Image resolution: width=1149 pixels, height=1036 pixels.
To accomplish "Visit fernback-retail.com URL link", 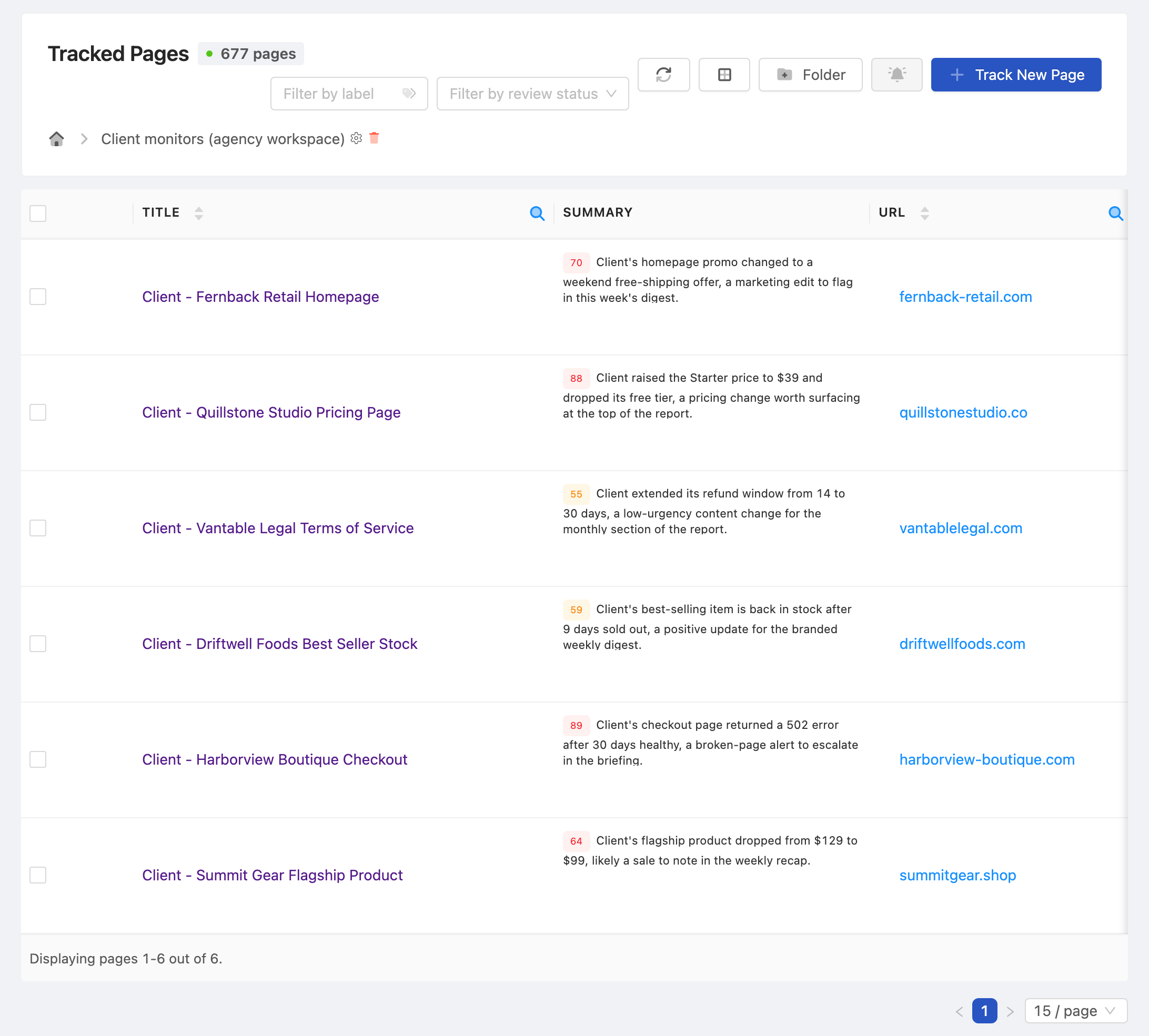I will 966,297.
